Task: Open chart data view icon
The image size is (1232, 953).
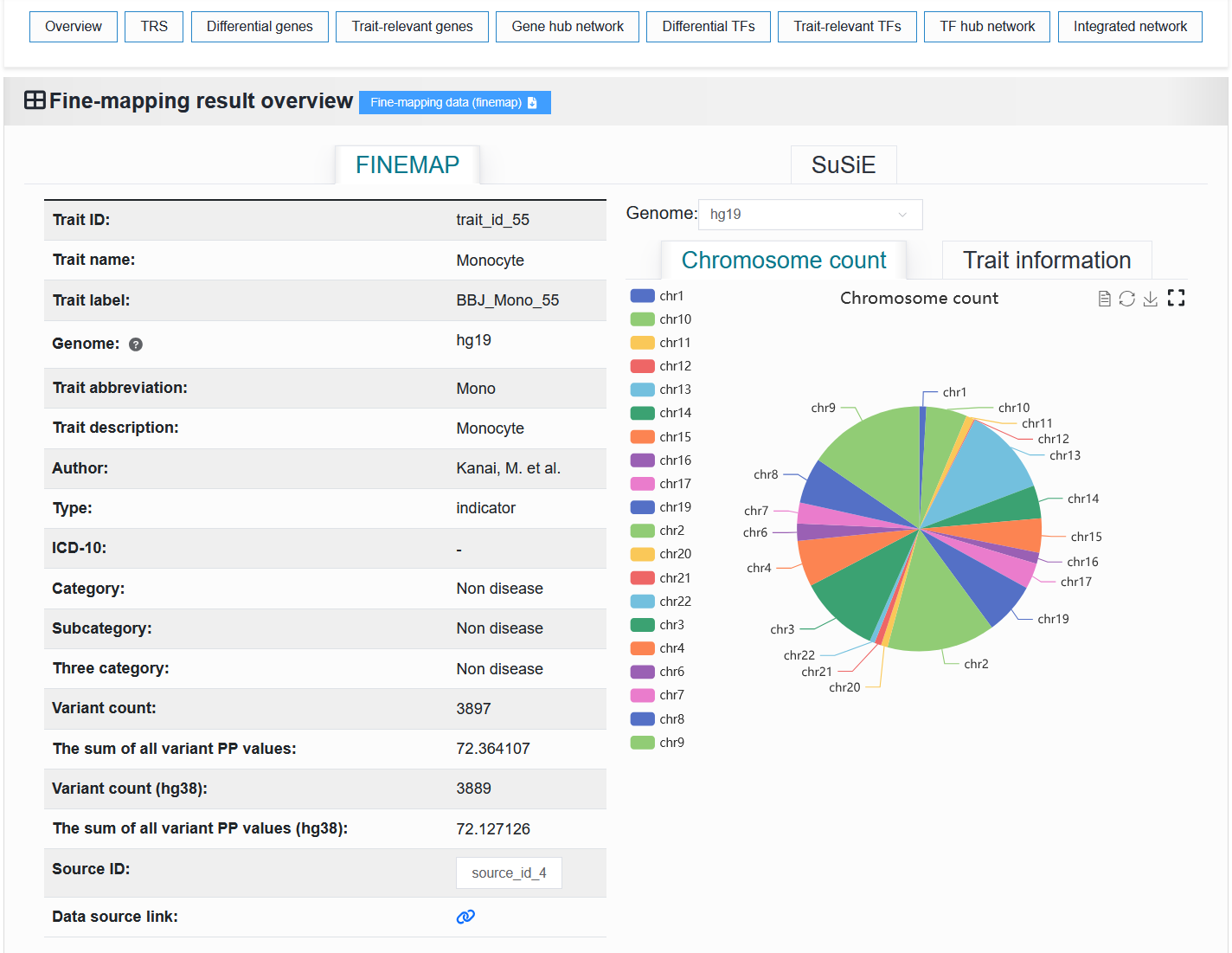Action: point(1104,299)
